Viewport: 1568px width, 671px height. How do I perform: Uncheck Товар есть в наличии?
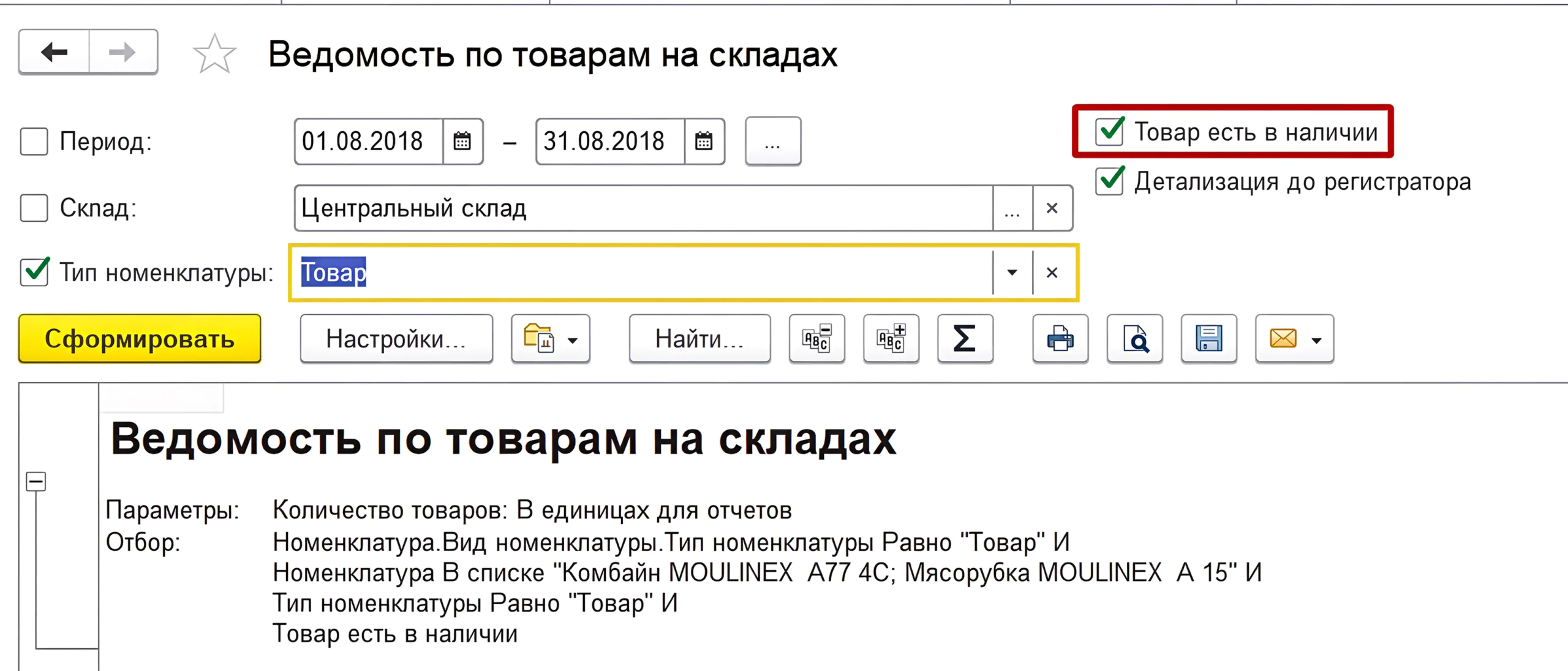point(1110,132)
